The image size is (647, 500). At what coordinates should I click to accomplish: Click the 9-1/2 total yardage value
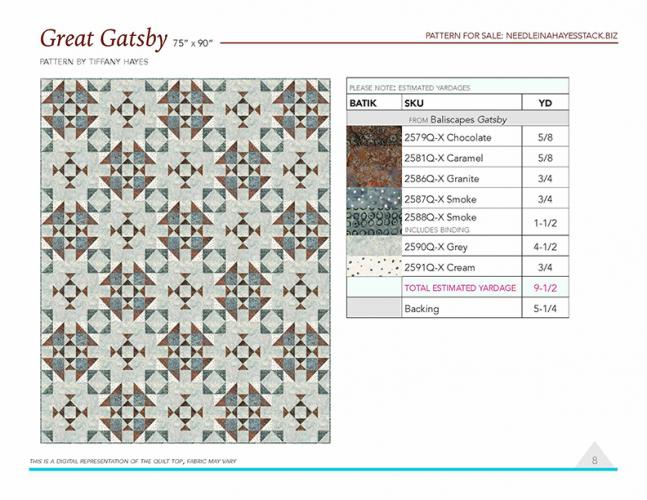[x=545, y=288]
